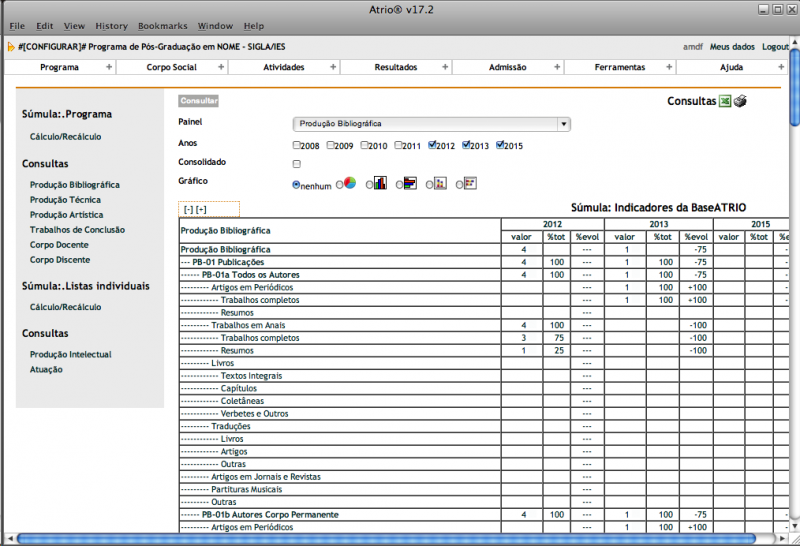Open the Bookmarks menu

click(162, 25)
